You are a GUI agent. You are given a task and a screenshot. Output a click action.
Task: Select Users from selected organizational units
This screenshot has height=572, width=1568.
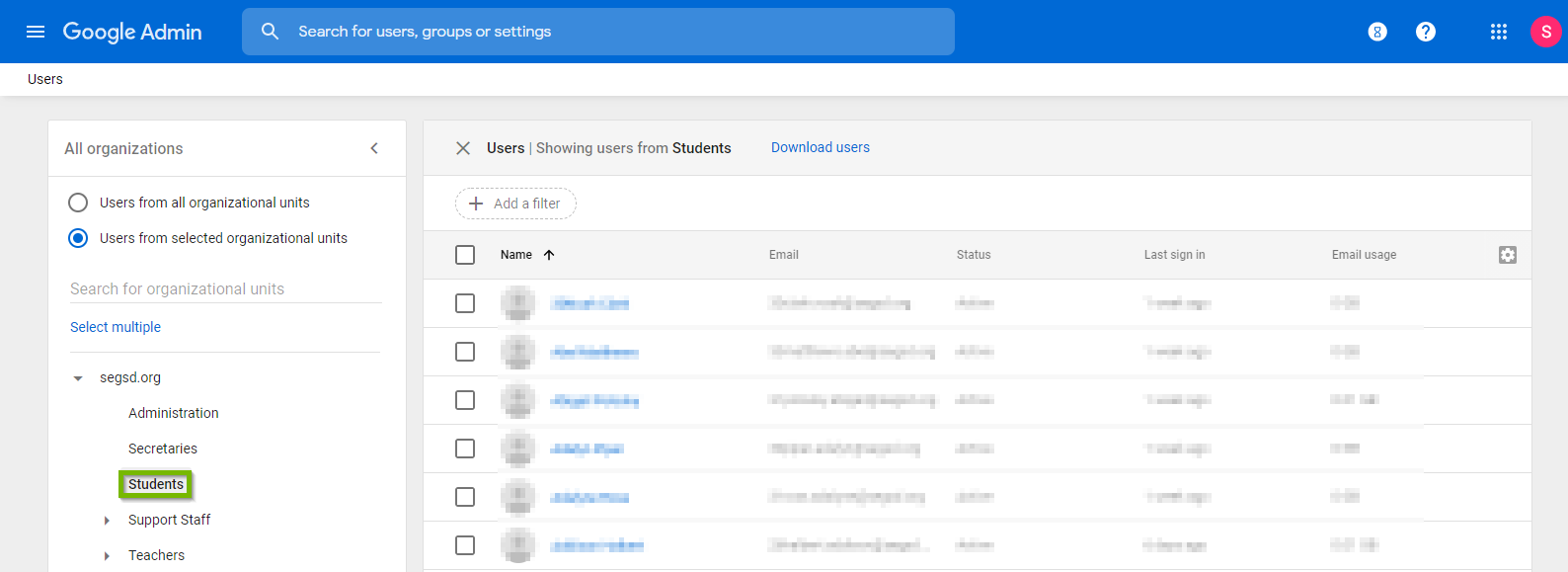click(x=78, y=238)
